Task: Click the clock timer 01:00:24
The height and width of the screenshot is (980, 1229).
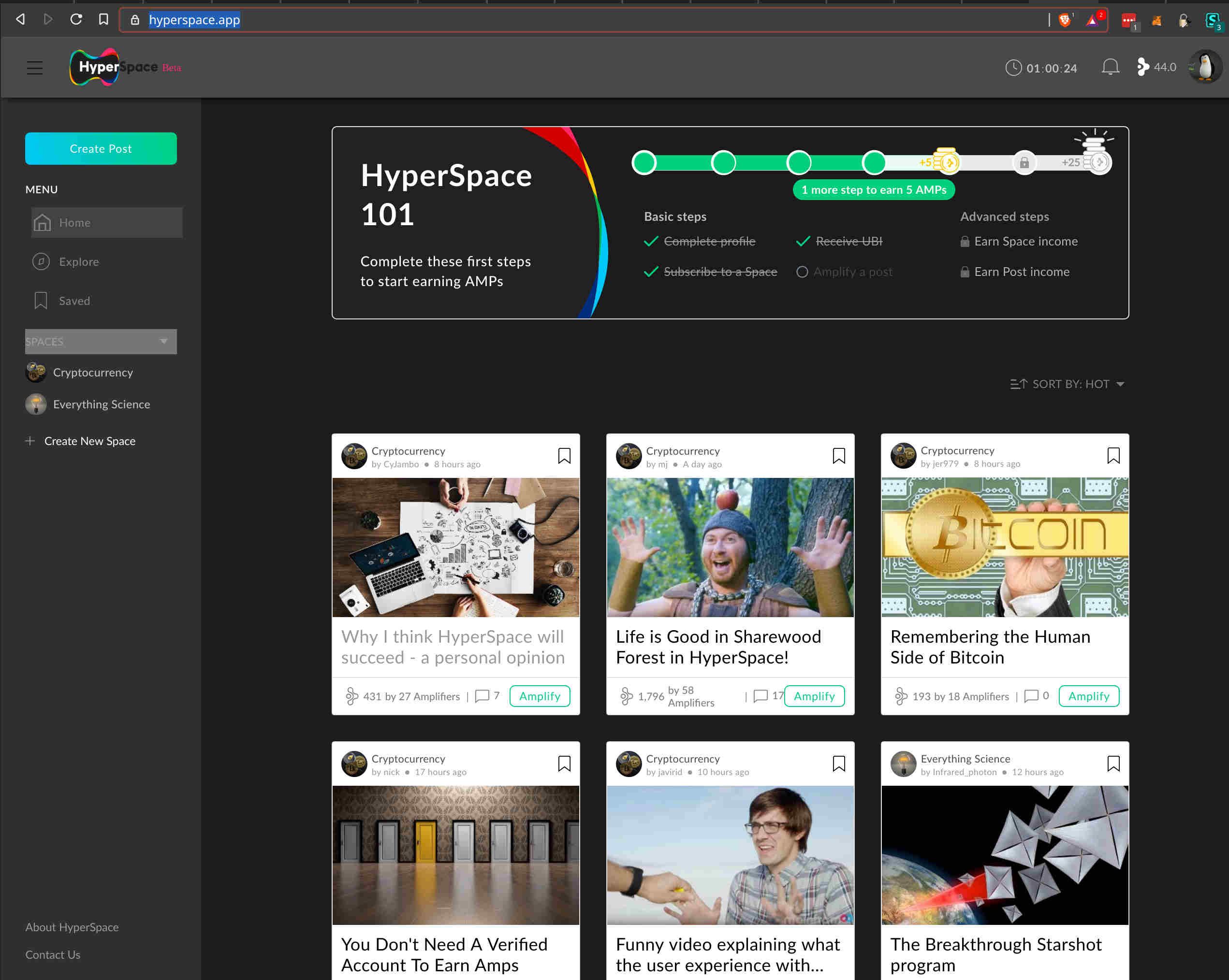Action: click(1041, 68)
